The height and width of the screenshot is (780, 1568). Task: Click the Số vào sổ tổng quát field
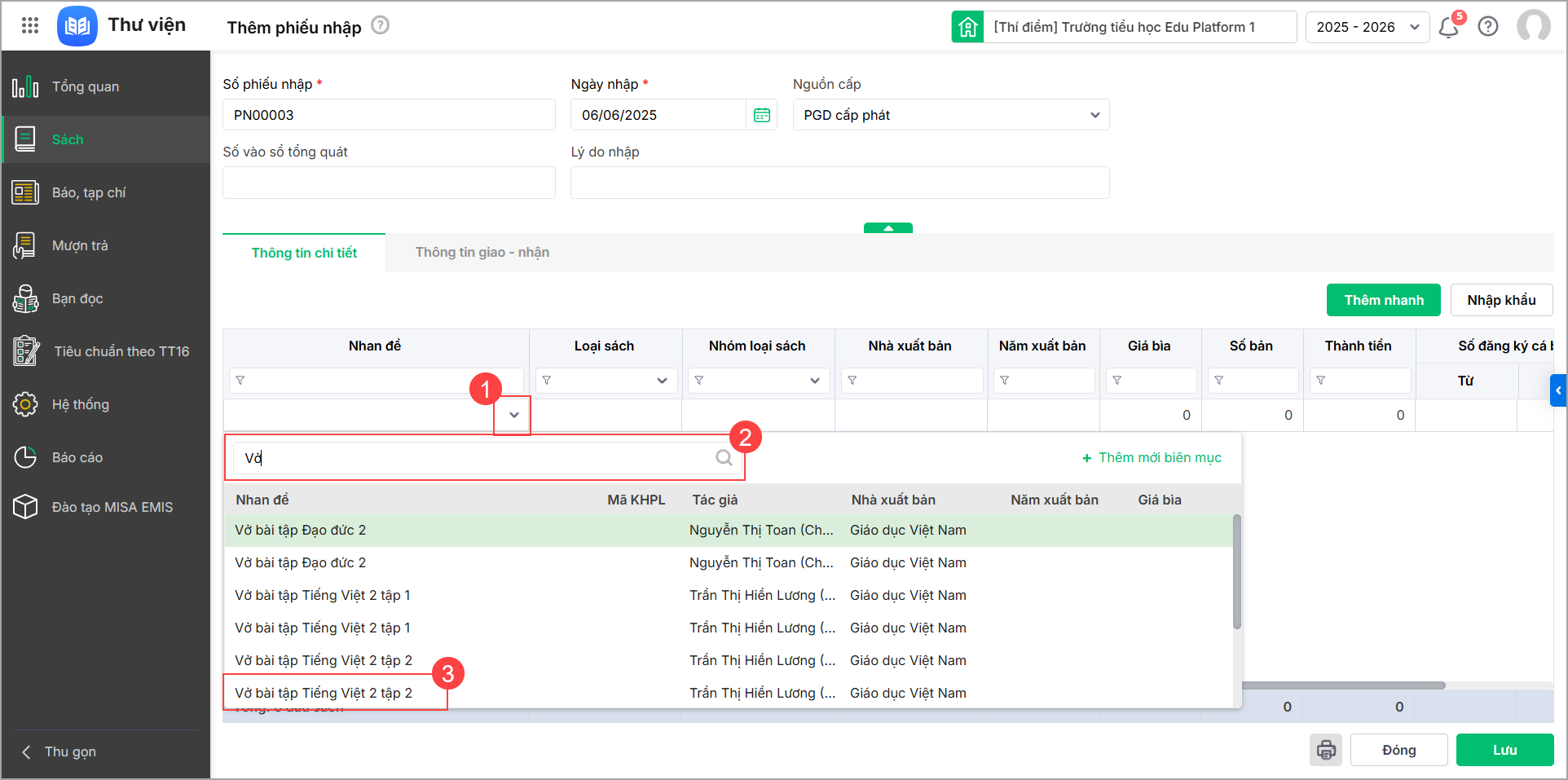tap(389, 183)
